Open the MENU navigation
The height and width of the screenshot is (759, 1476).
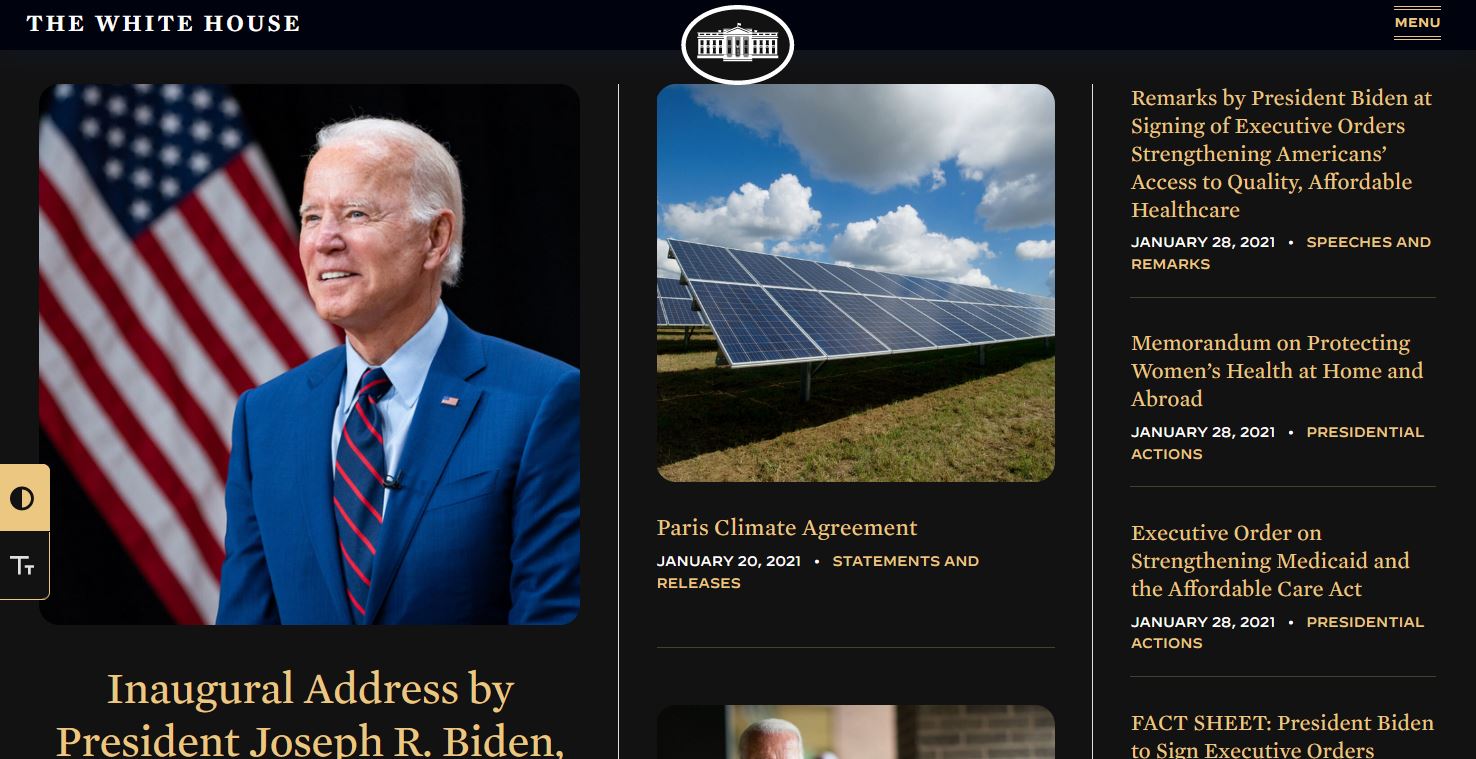tap(1417, 22)
